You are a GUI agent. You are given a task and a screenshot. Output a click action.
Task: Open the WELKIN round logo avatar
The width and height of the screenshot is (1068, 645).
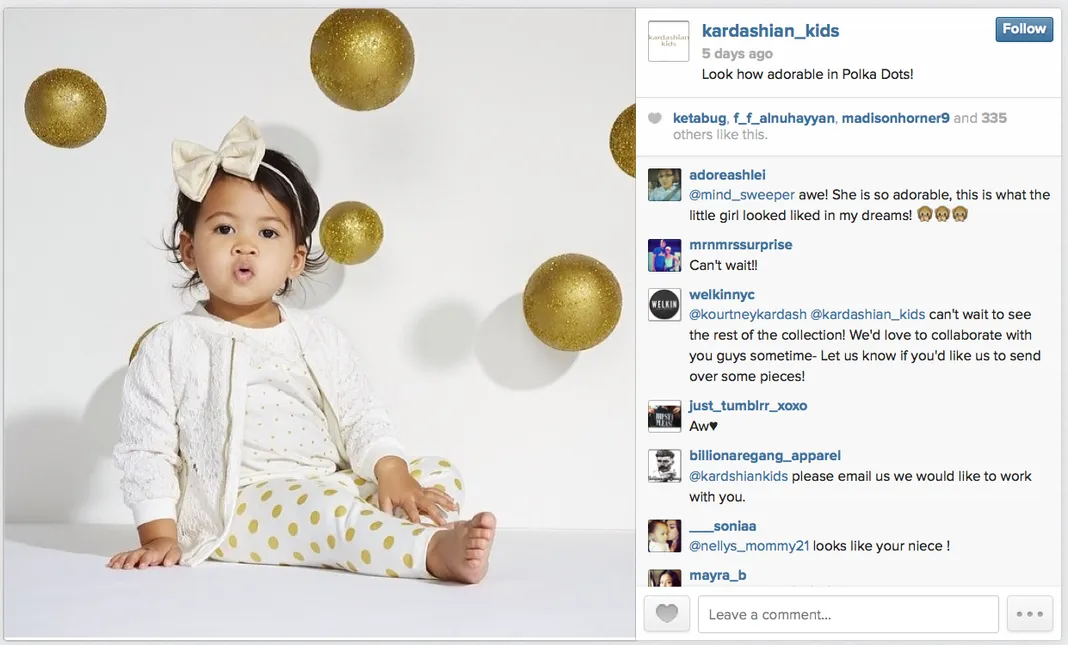[664, 304]
